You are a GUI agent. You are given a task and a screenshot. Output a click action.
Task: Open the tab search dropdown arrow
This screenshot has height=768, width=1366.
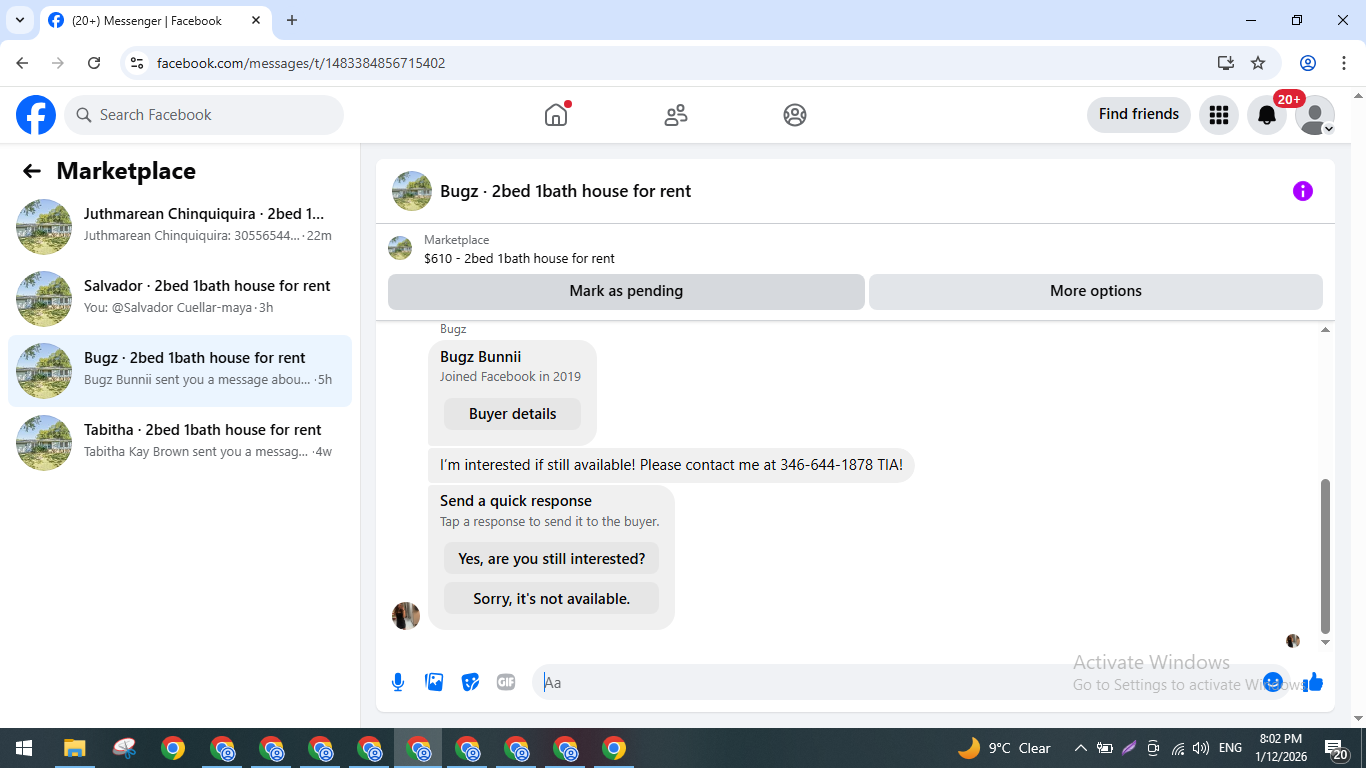coord(19,20)
